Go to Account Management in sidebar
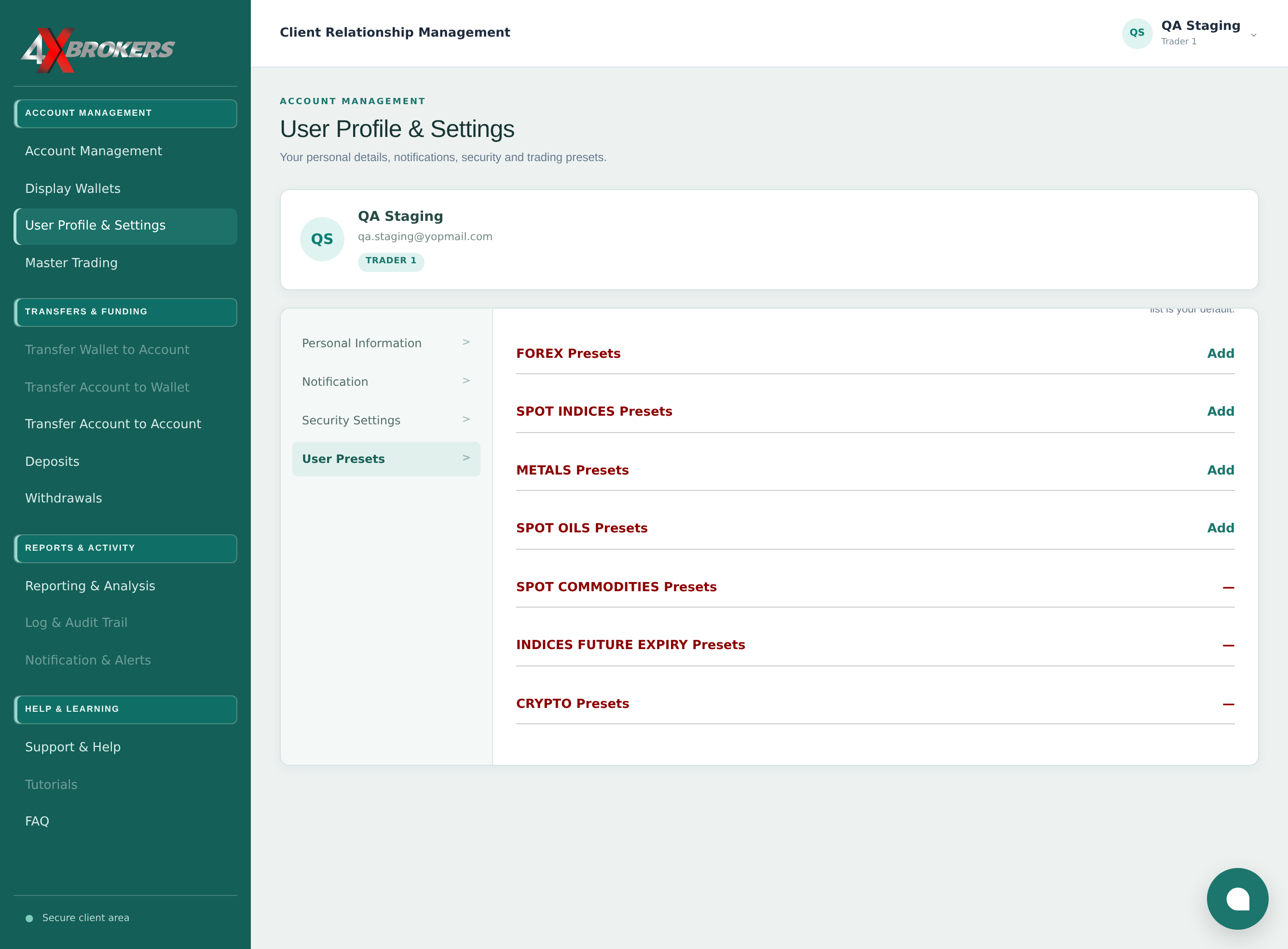The width and height of the screenshot is (1288, 949). [125, 151]
